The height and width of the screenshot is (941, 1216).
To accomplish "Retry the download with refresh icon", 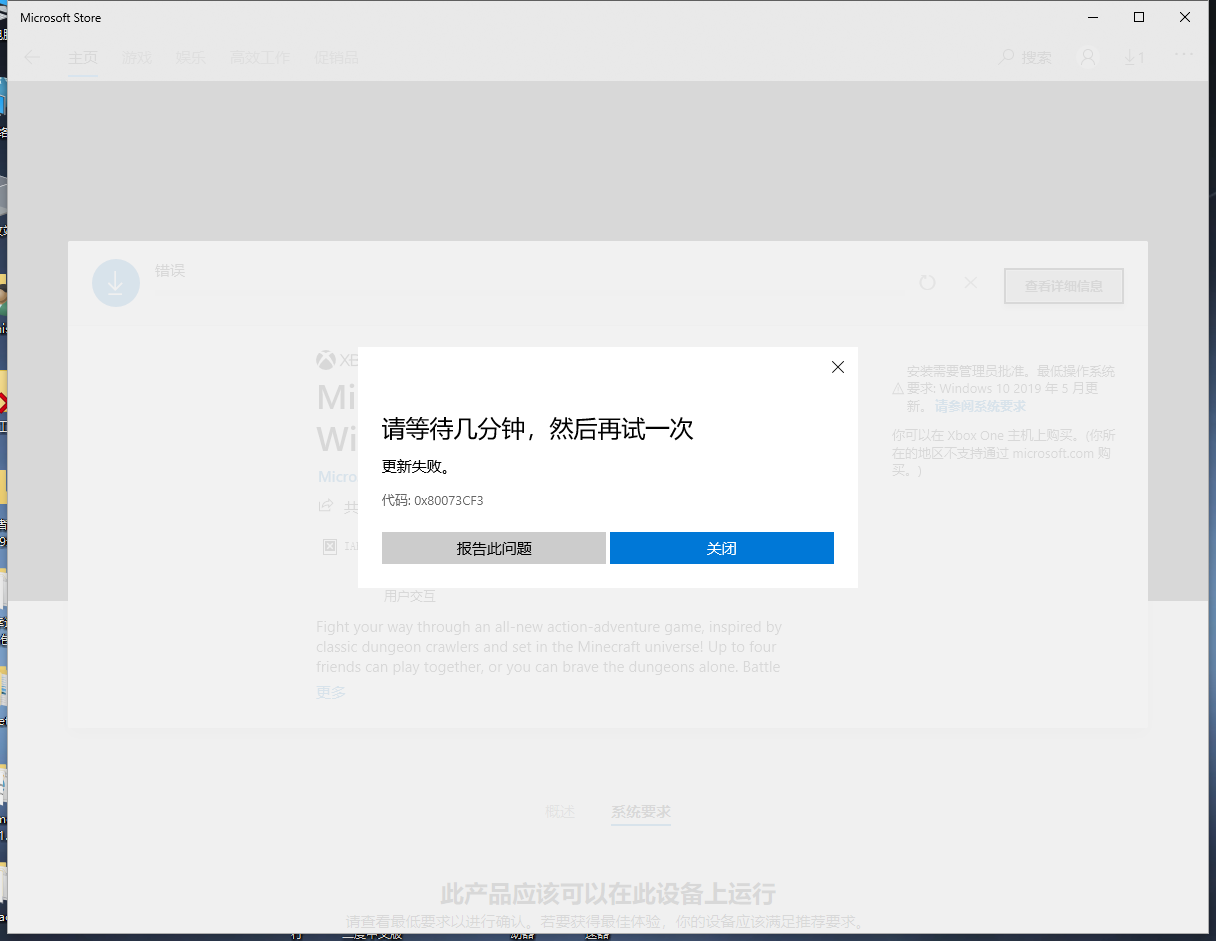I will coord(928,283).
